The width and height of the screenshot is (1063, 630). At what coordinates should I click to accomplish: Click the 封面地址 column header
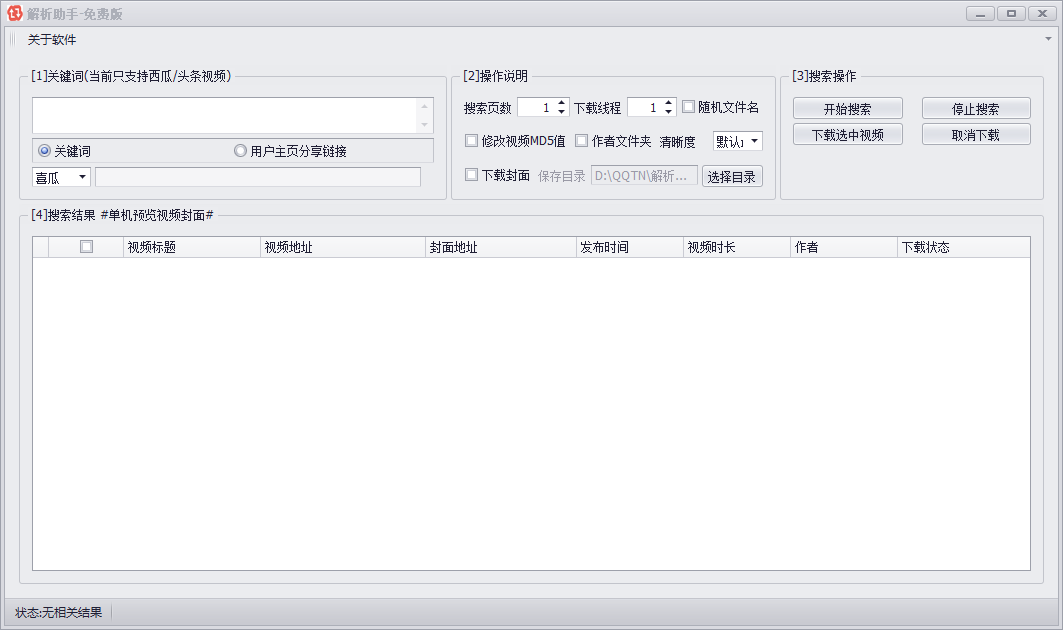pyautogui.click(x=500, y=247)
